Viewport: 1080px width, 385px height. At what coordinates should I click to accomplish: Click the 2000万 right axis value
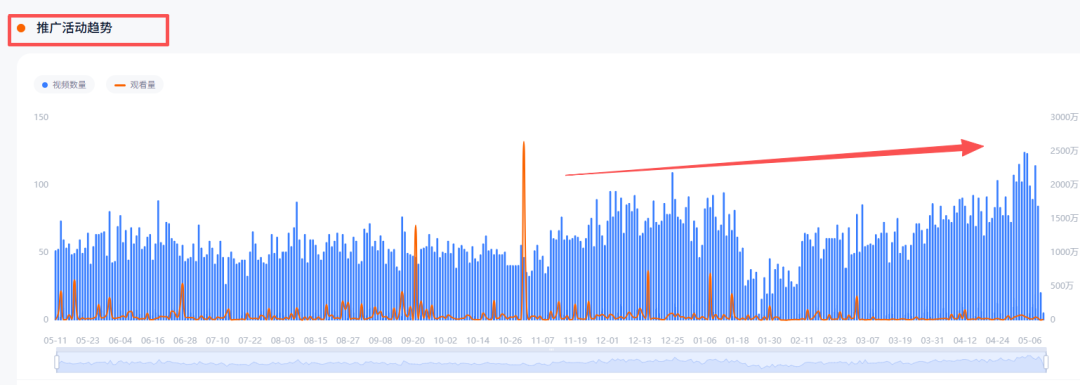click(x=1064, y=185)
